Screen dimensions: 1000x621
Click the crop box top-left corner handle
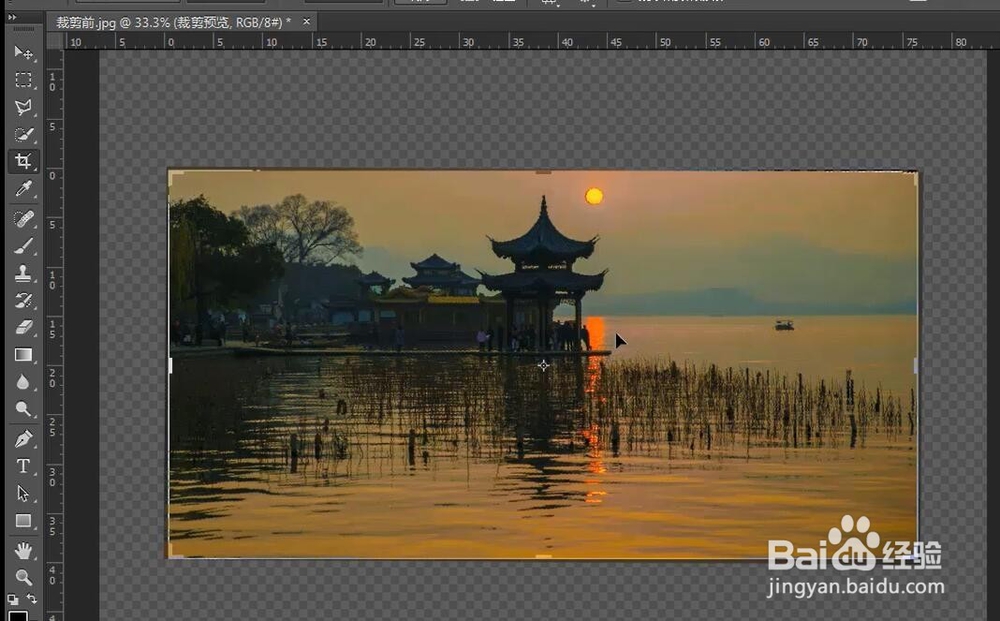pyautogui.click(x=175, y=177)
